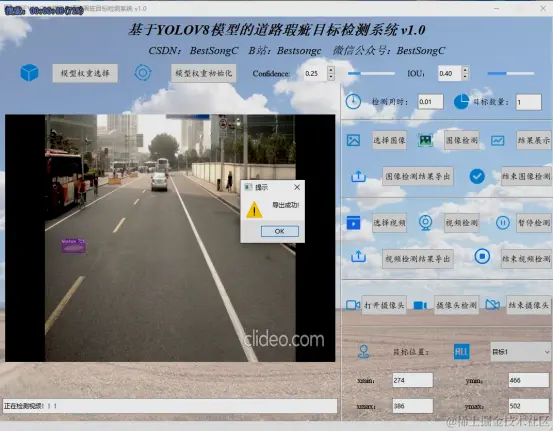Click upload icon beside 视频检测结果导出
The image size is (554, 432).
pyautogui.click(x=358, y=256)
